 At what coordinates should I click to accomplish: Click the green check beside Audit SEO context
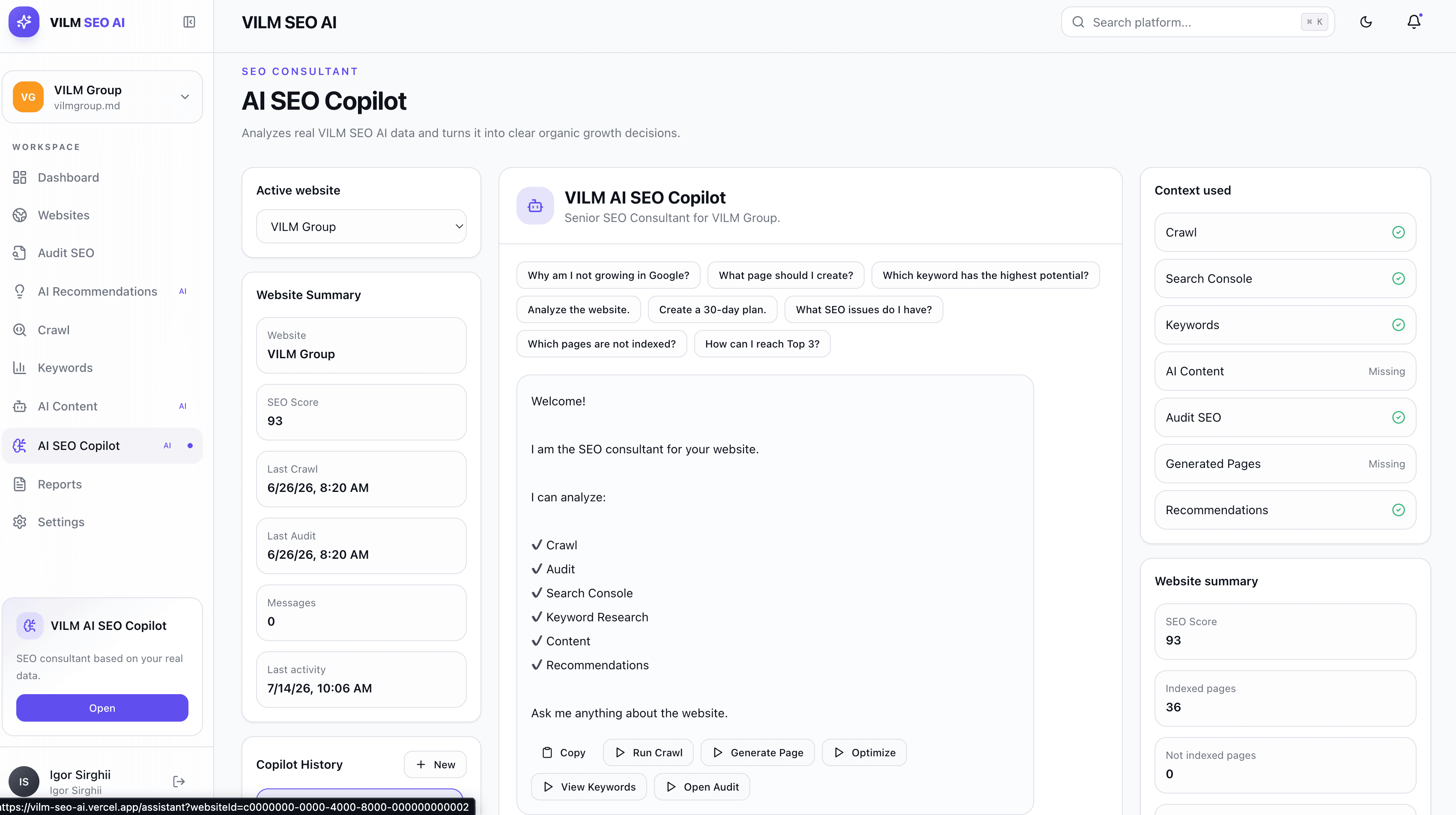click(1398, 417)
